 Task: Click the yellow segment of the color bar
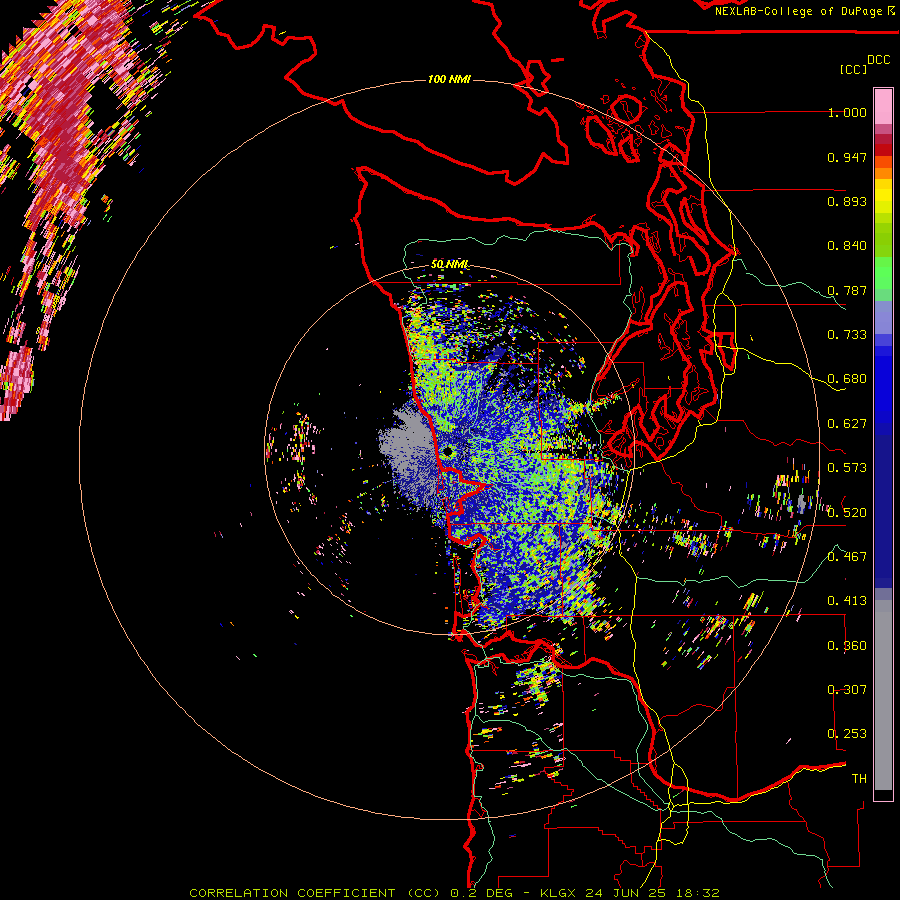pos(883,196)
